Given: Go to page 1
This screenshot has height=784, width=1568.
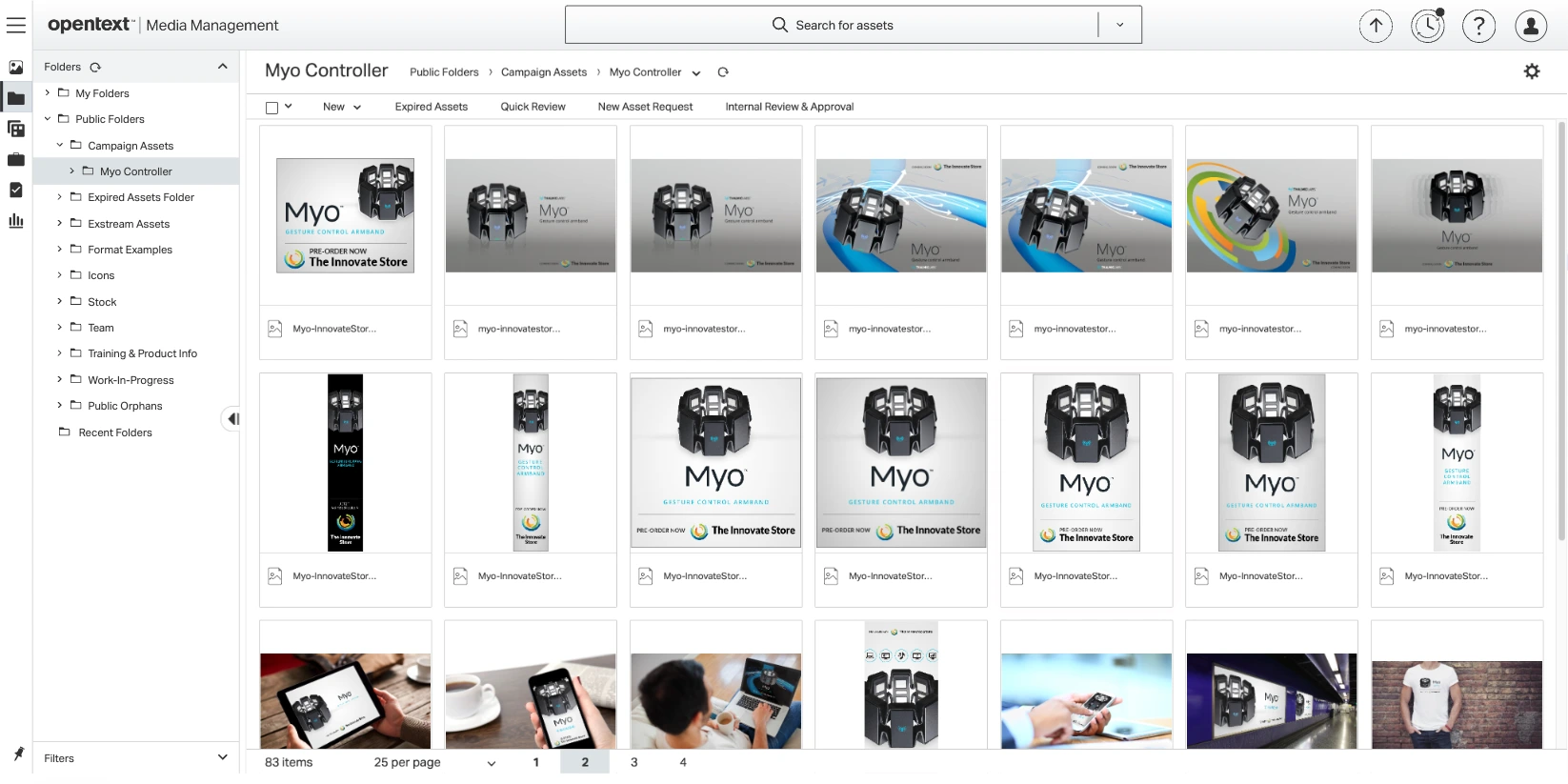Looking at the screenshot, I should coord(536,762).
